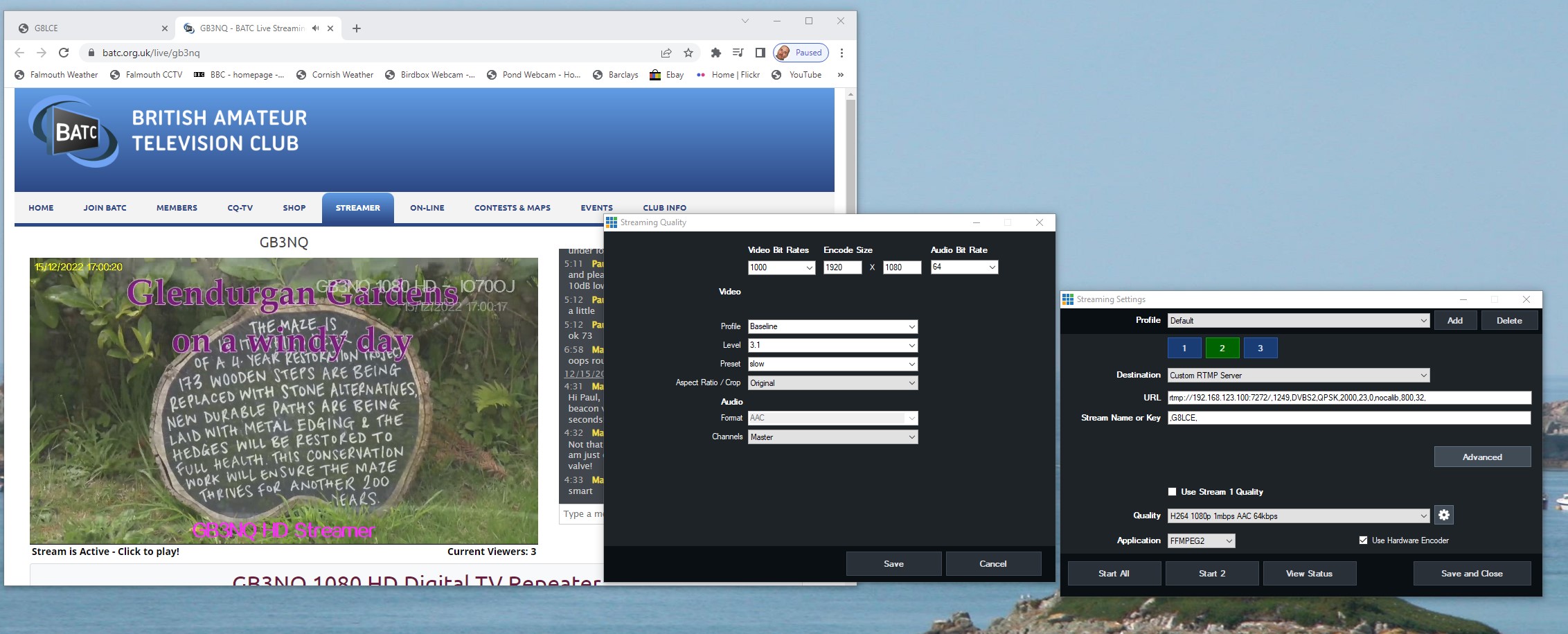Click the Add profile button
Screen dimensions: 1568x634
tap(1455, 320)
